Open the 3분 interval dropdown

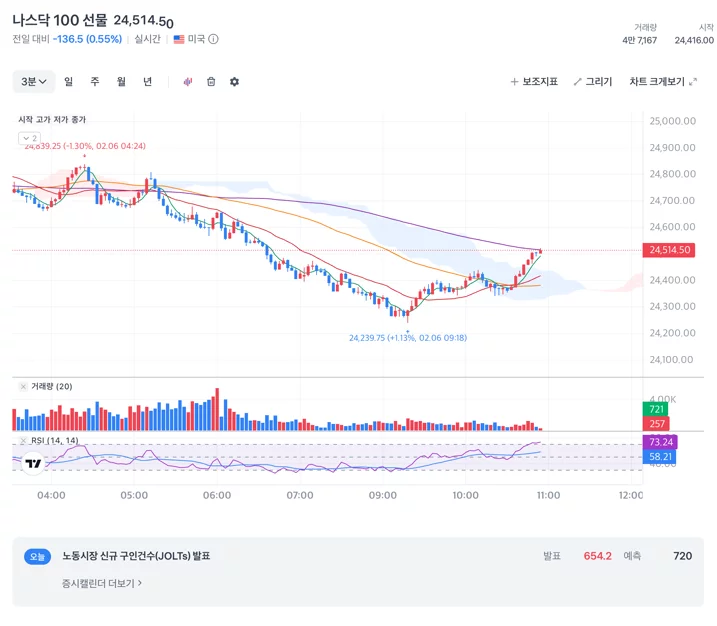coord(34,82)
